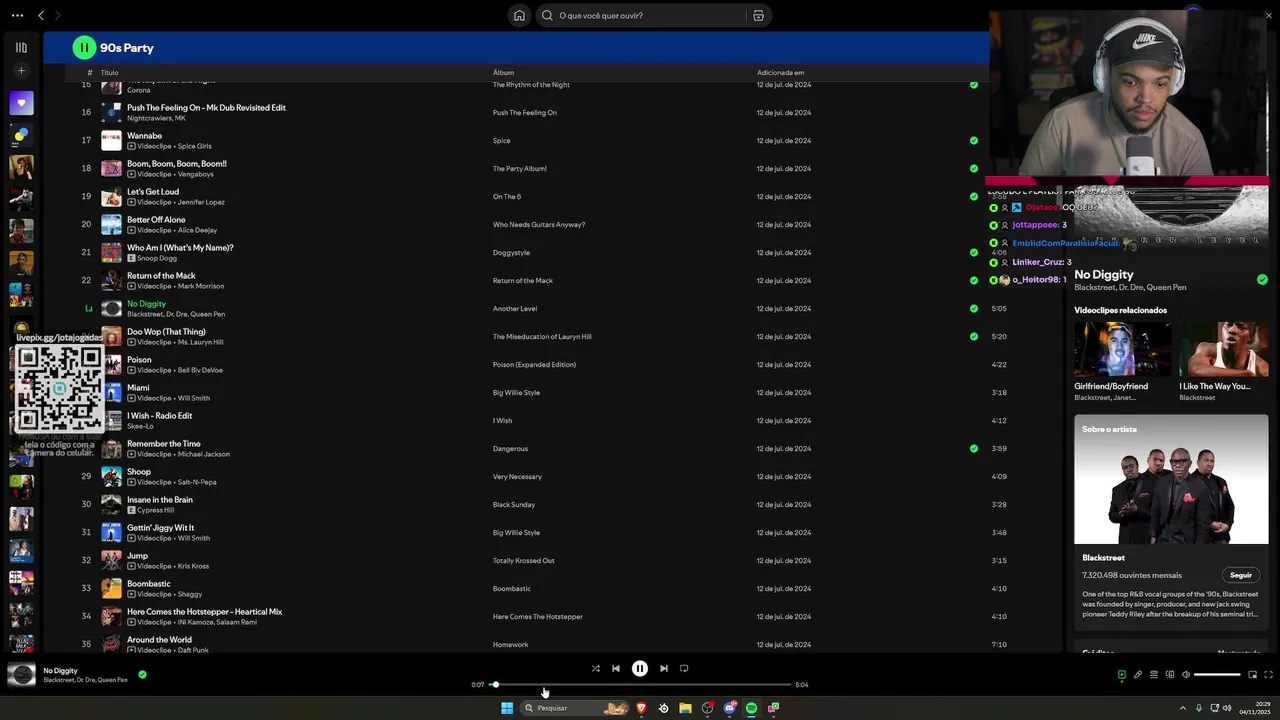Click the Windows Start button
This screenshot has width=1280, height=720.
coord(507,708)
